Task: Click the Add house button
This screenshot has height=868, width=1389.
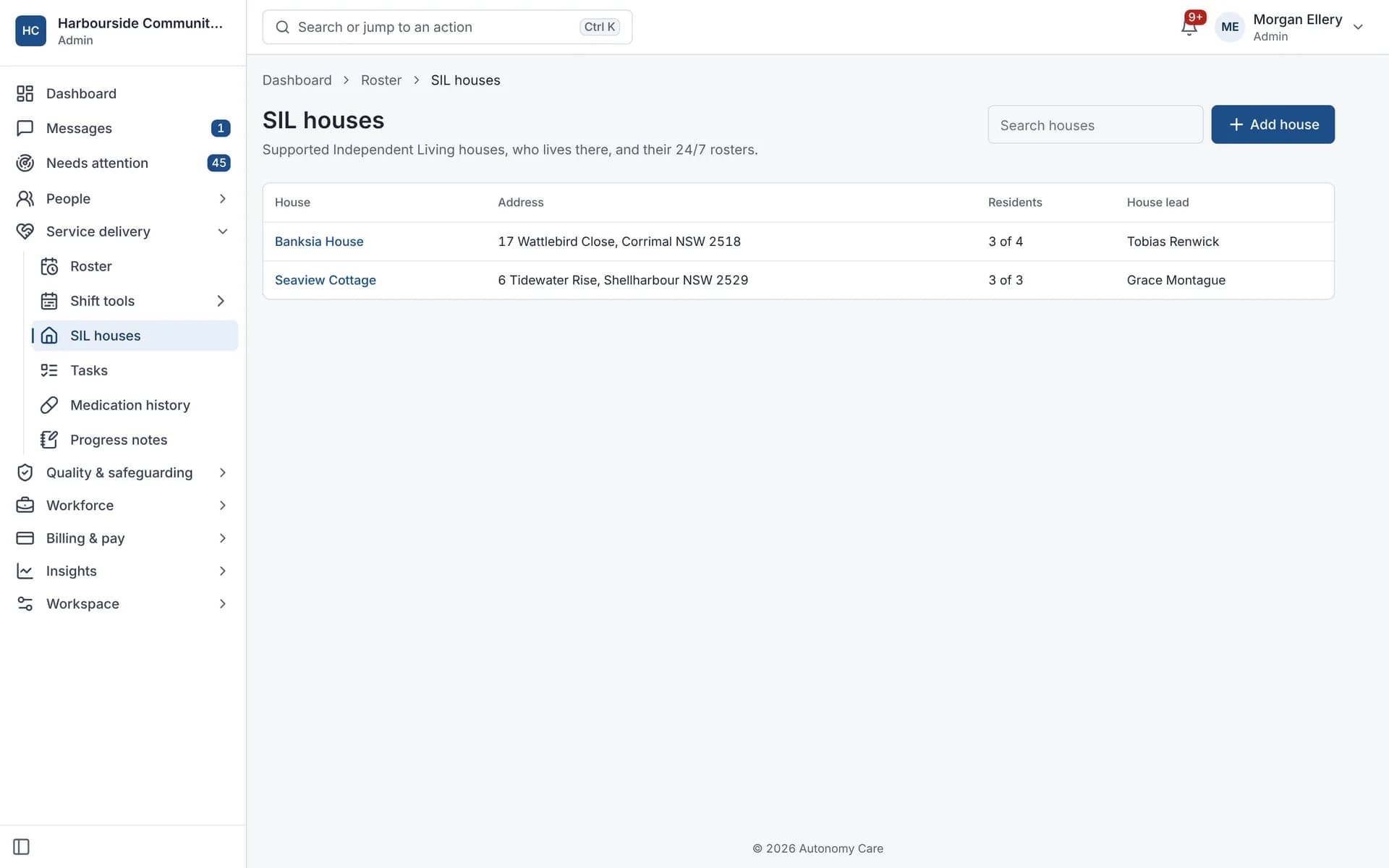Action: click(1273, 124)
